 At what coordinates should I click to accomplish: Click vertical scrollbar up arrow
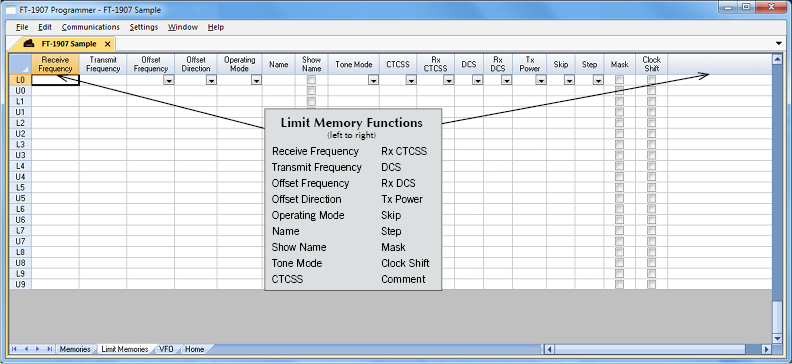(778, 59)
